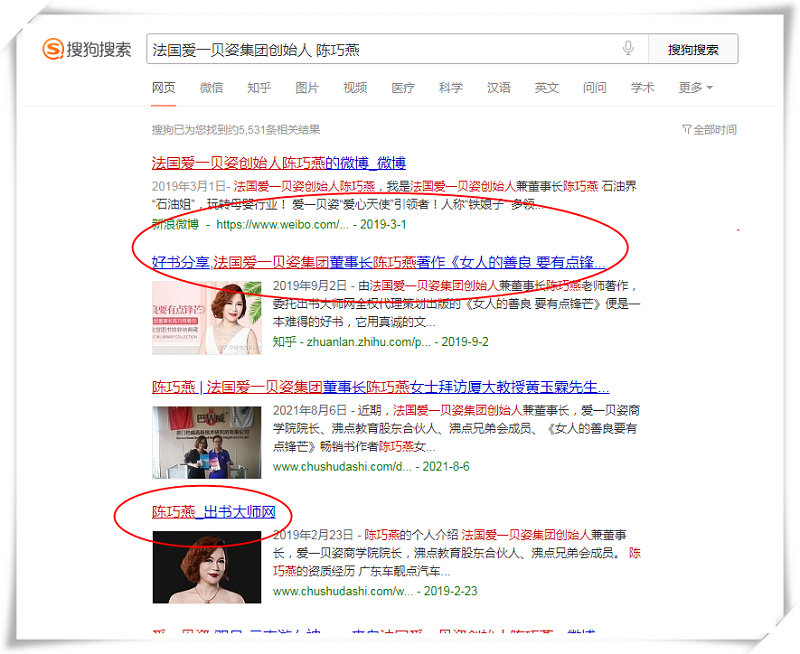This screenshot has width=800, height=654.
Task: Click the two people holding book thumbnail
Action: (206, 442)
